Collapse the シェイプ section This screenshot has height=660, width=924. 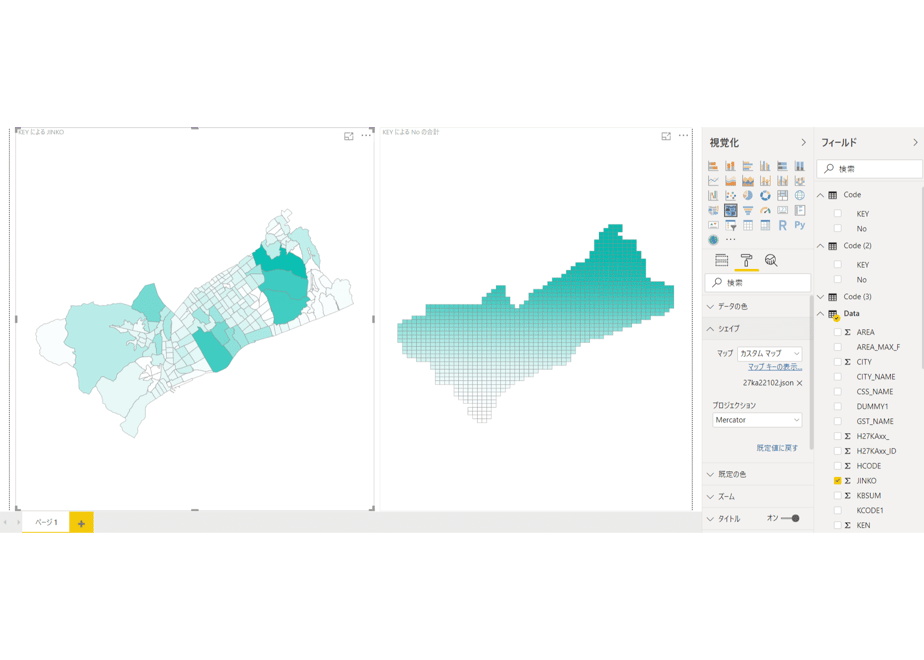[x=757, y=329]
